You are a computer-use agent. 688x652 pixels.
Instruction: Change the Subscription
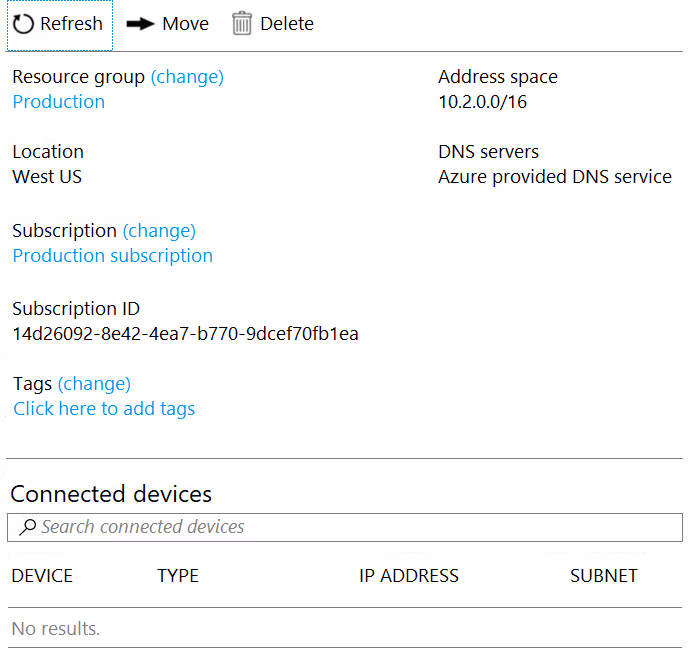159,231
